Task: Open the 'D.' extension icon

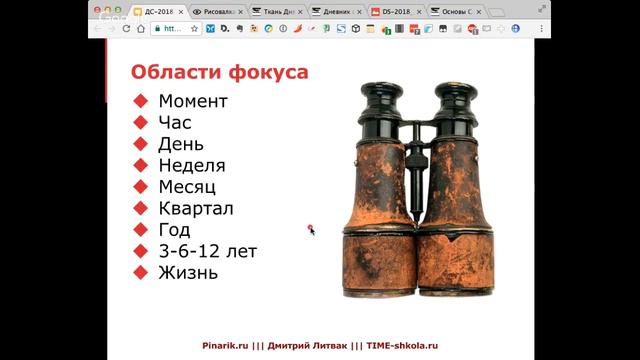Action: pos(225,29)
